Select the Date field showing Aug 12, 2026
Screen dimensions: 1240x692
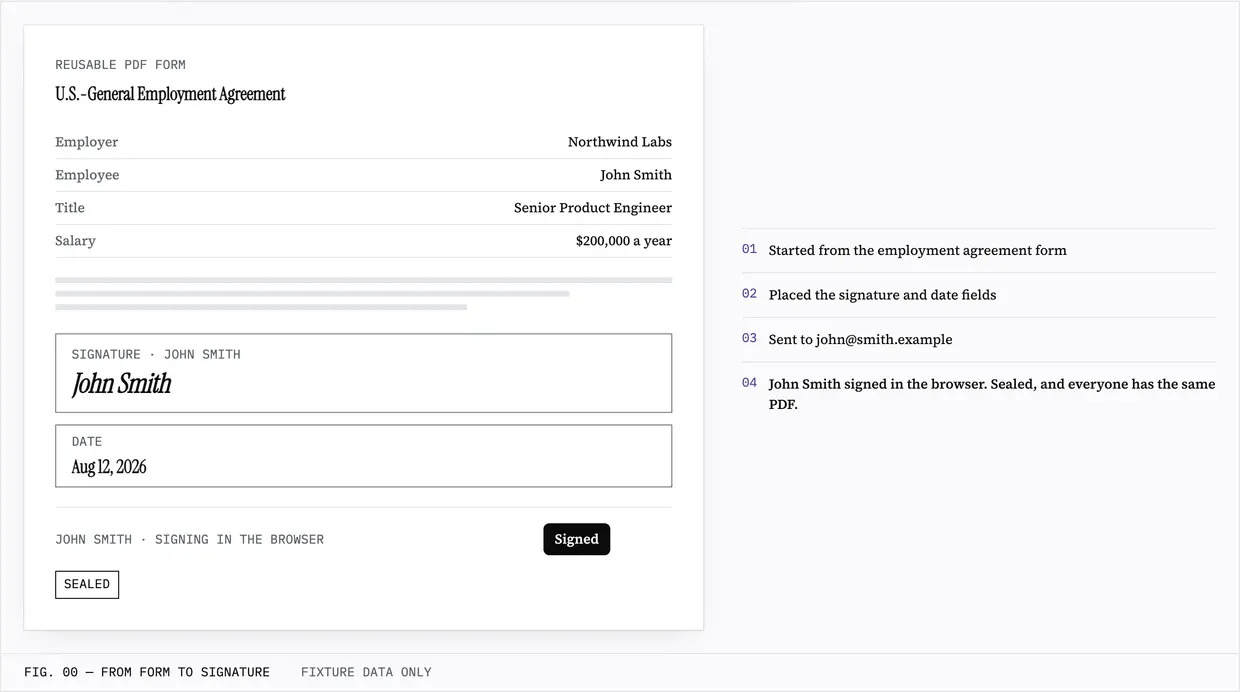[363, 456]
